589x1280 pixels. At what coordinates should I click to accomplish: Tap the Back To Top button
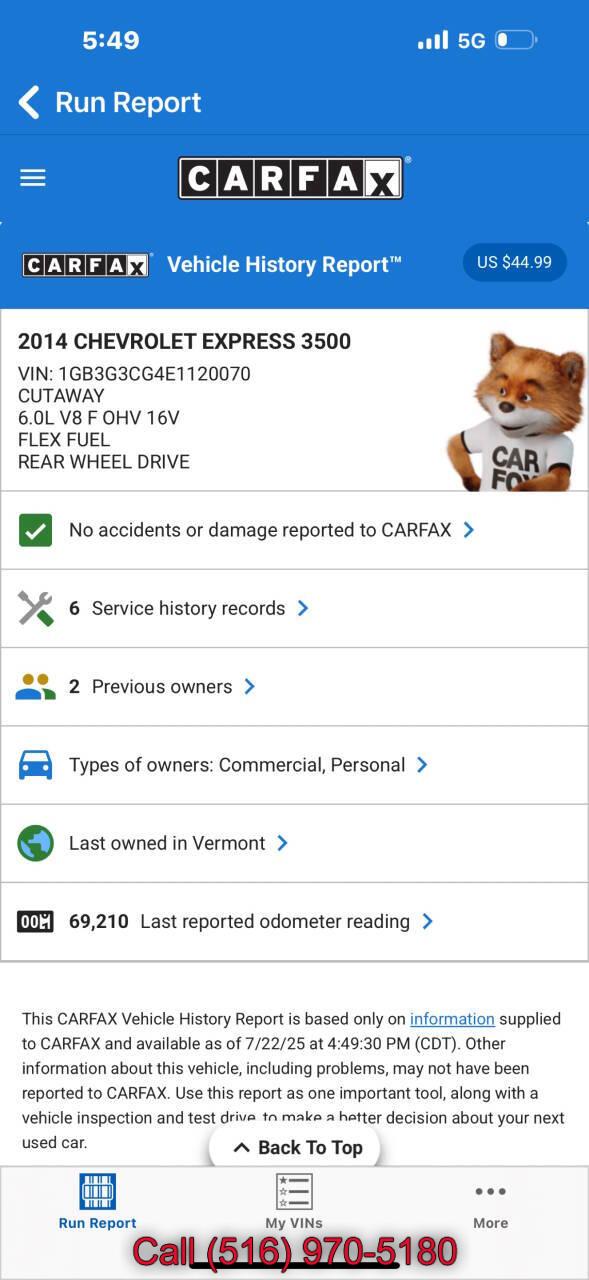[295, 1147]
